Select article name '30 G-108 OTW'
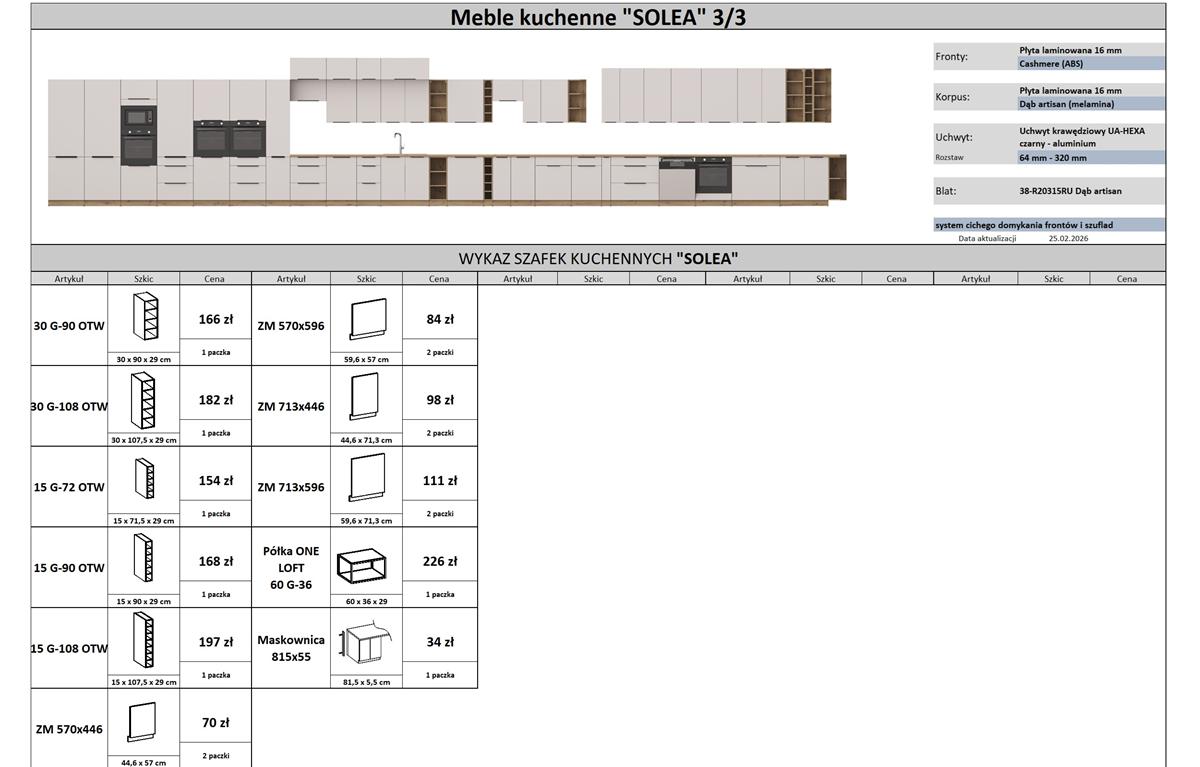The image size is (1200, 767). (x=69, y=407)
